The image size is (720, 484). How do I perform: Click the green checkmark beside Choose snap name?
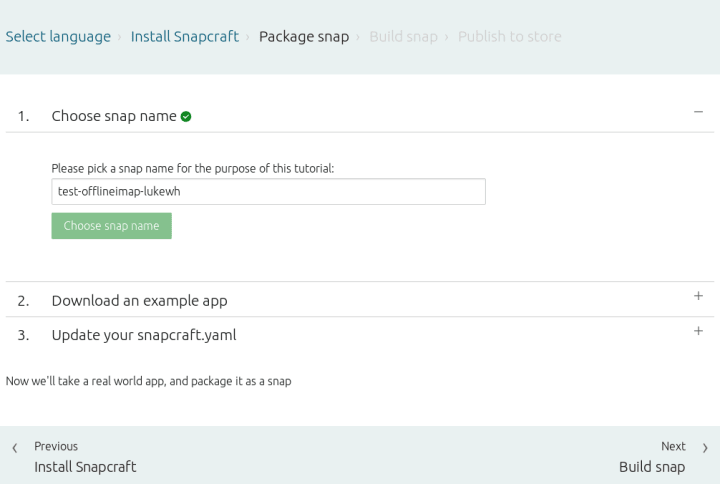186,116
